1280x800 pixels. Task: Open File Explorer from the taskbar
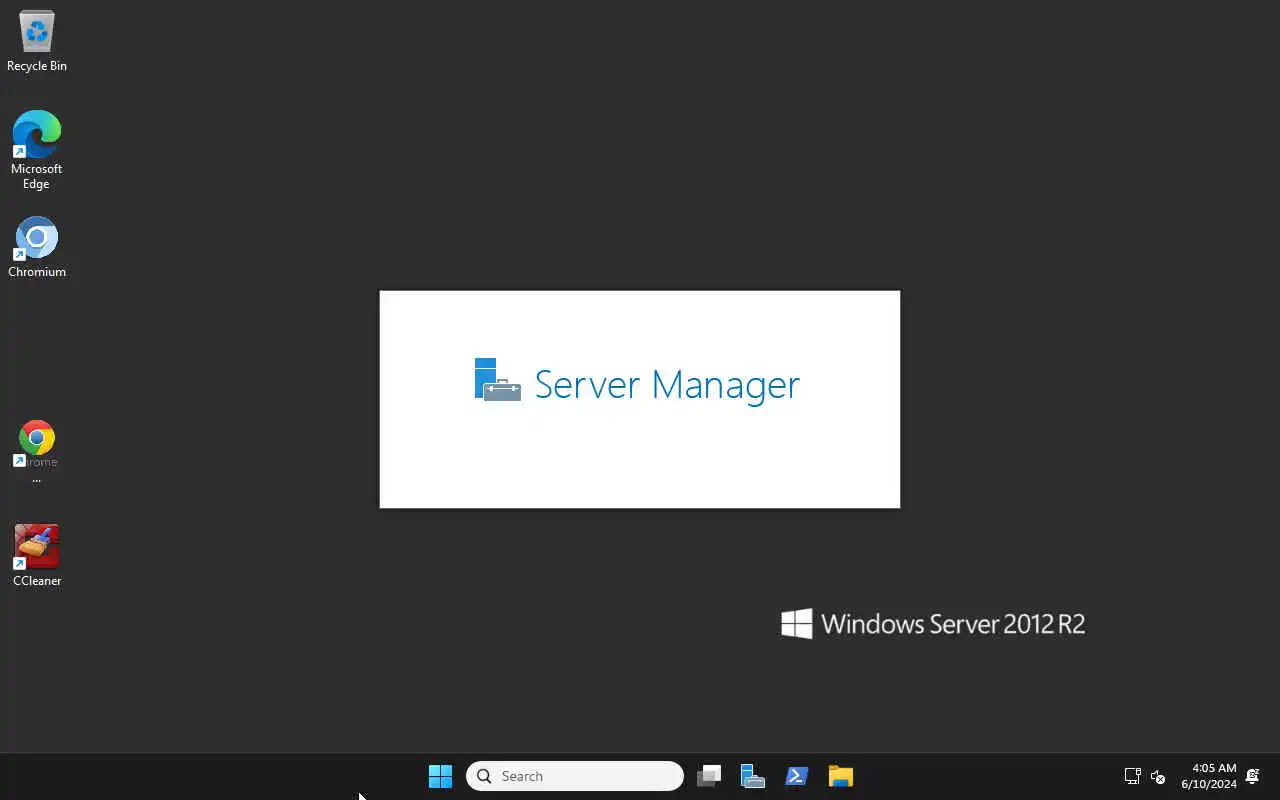(x=841, y=776)
